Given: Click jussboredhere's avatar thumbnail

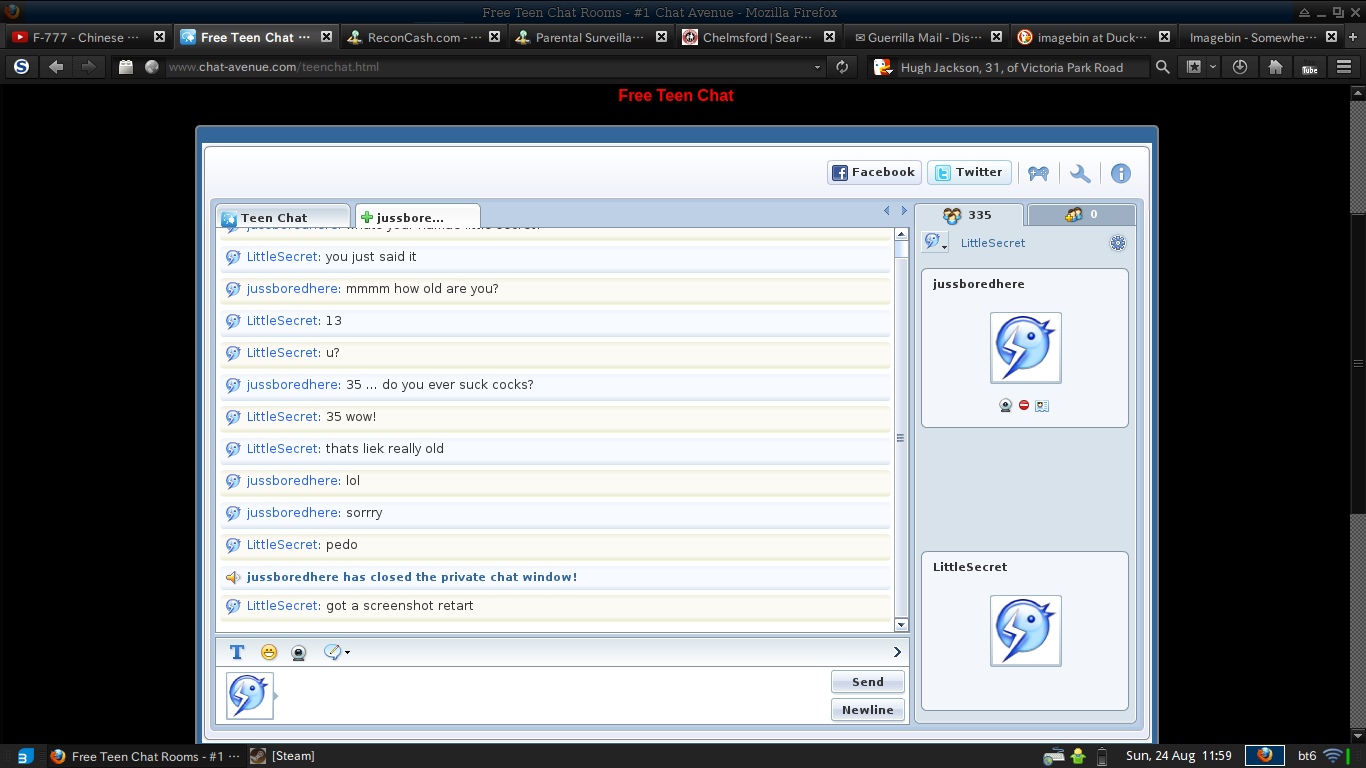Looking at the screenshot, I should click(1025, 347).
